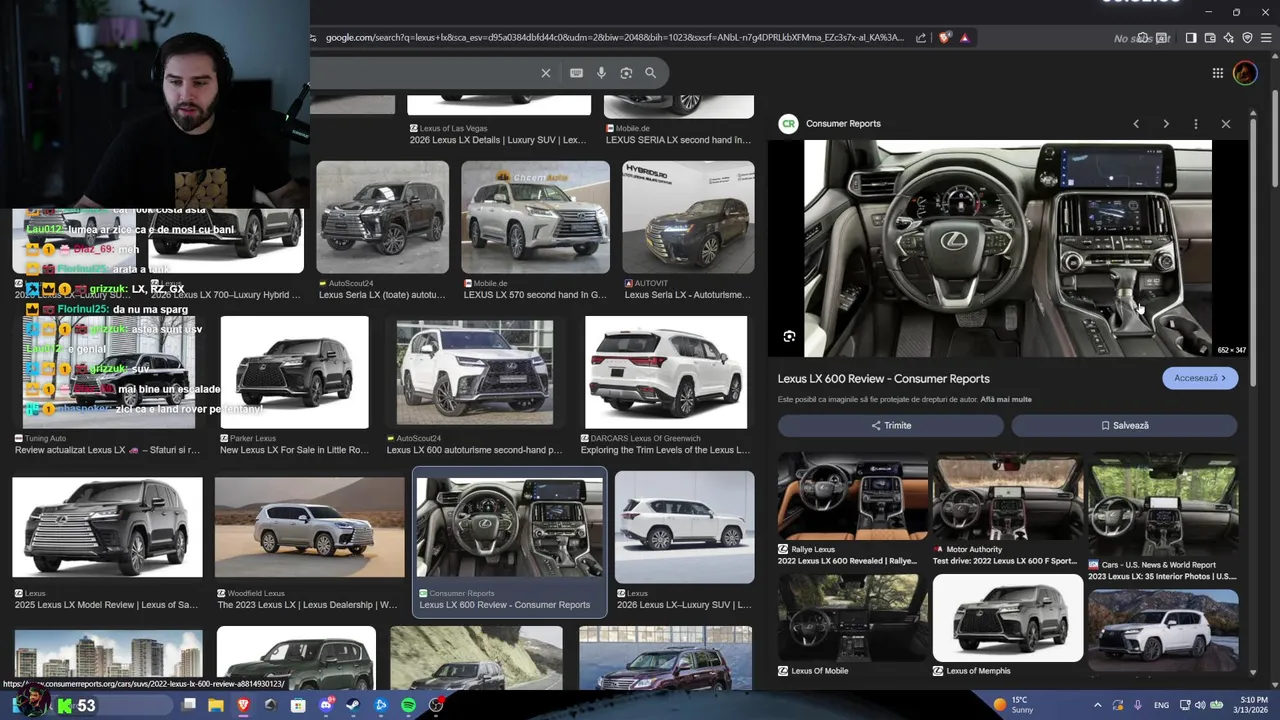Image resolution: width=1280 pixels, height=720 pixels.
Task: Open Mobile.de LEXUS LX 570 silver SUV result
Action: 535,217
